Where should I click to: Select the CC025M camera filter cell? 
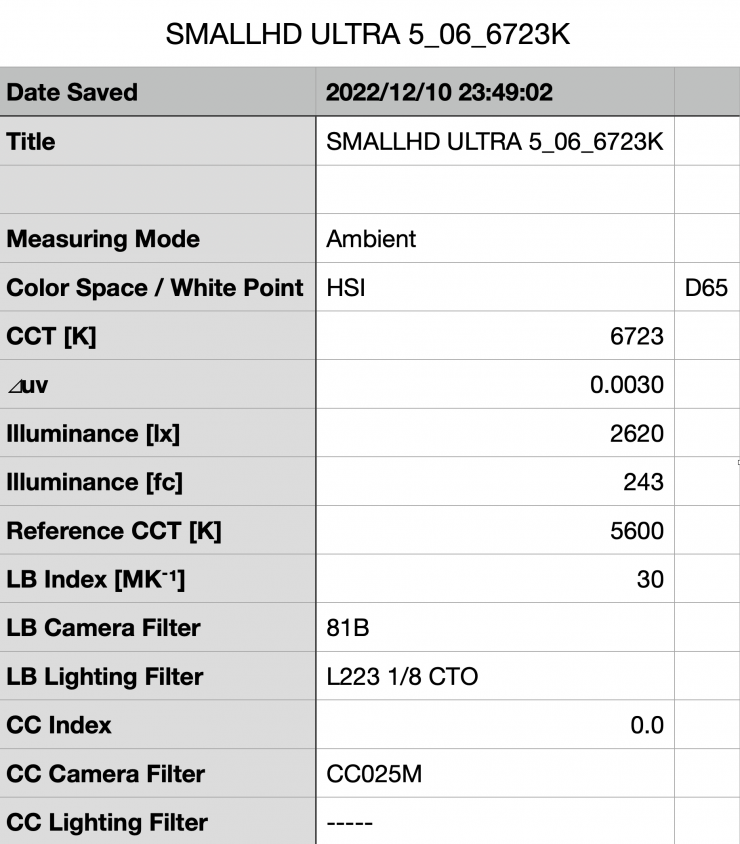click(x=366, y=774)
